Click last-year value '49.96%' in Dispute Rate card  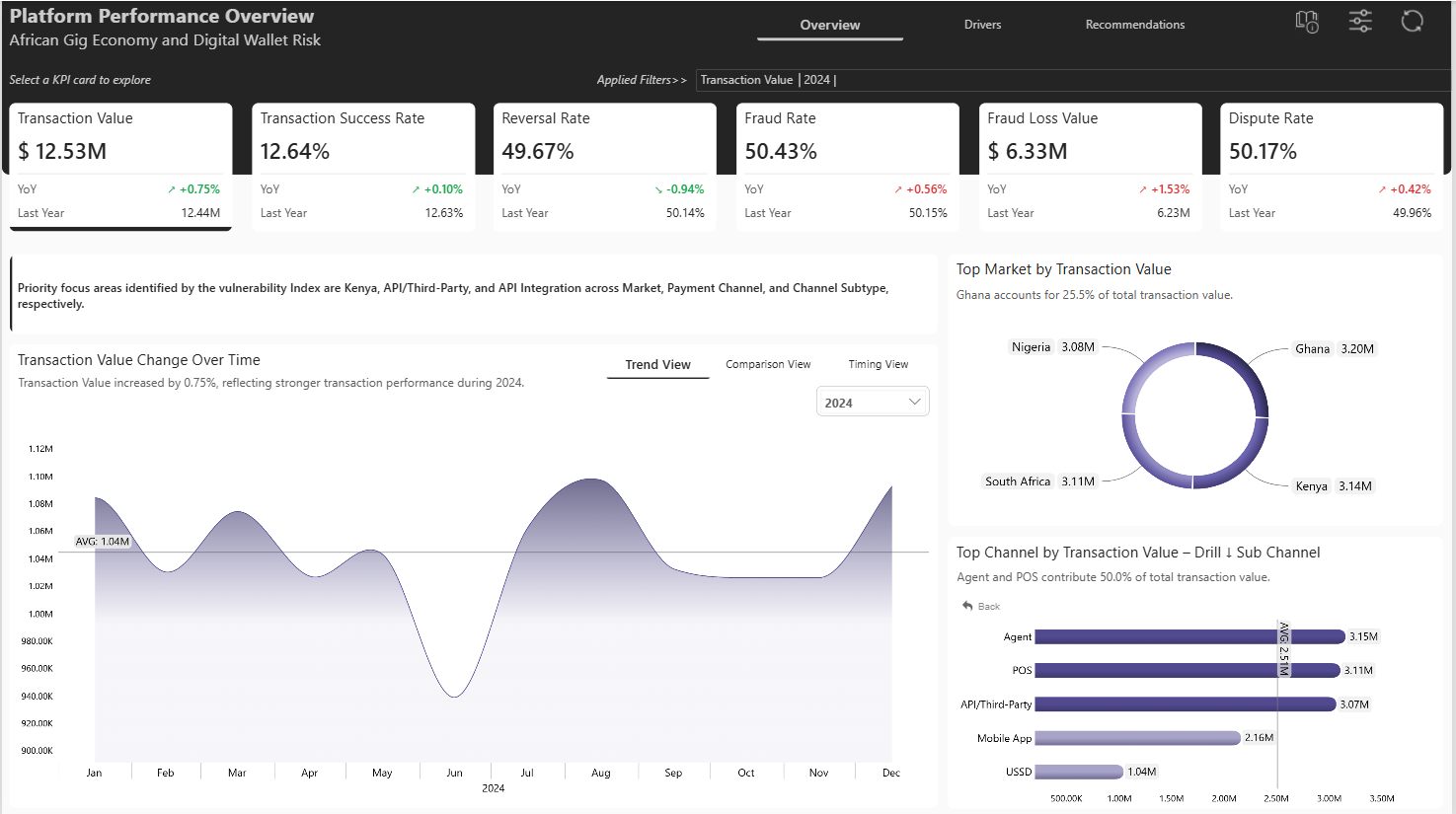(x=1412, y=213)
